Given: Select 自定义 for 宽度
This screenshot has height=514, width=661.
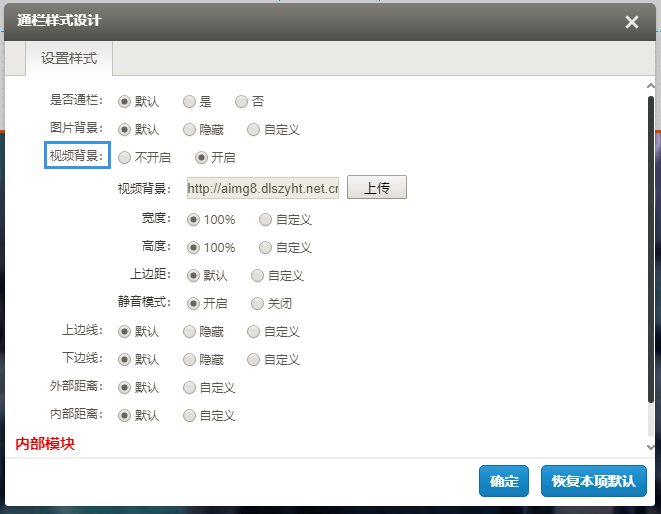Looking at the screenshot, I should pyautogui.click(x=265, y=219).
